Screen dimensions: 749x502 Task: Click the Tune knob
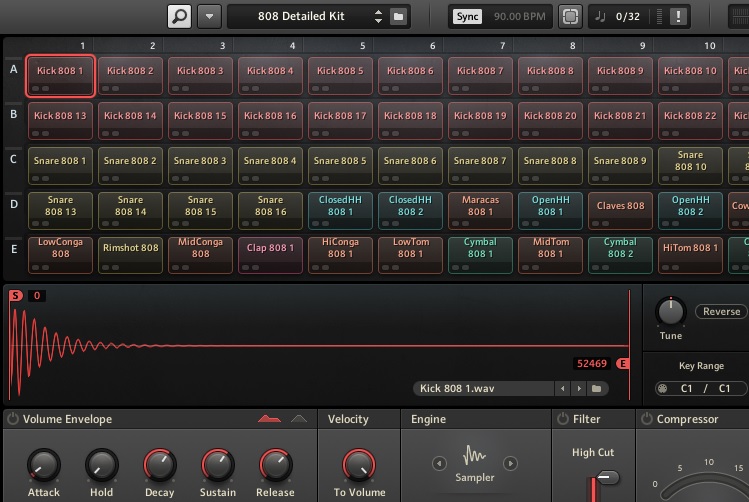point(671,312)
